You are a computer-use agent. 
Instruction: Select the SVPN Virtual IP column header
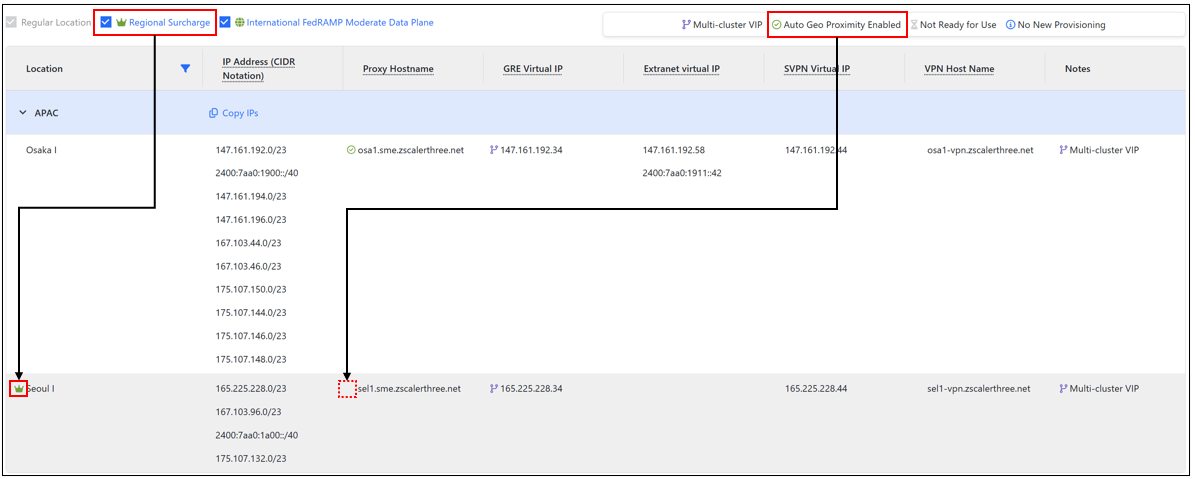point(818,69)
